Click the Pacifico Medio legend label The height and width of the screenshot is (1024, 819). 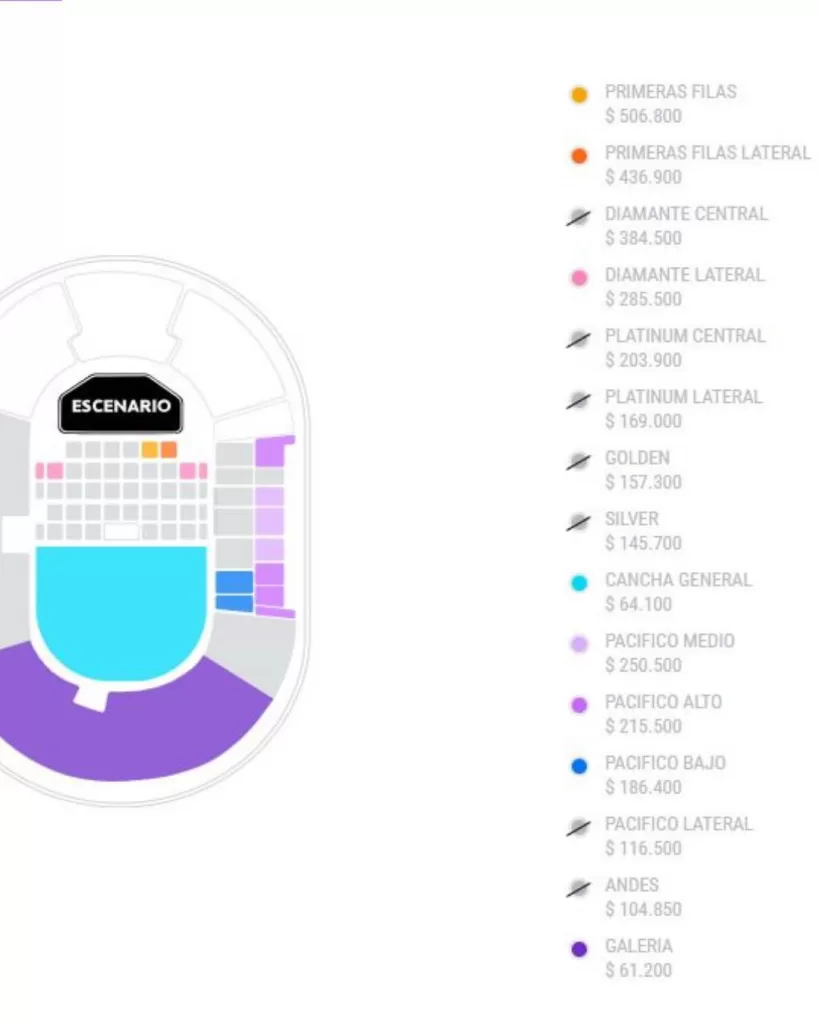pyautogui.click(x=669, y=641)
